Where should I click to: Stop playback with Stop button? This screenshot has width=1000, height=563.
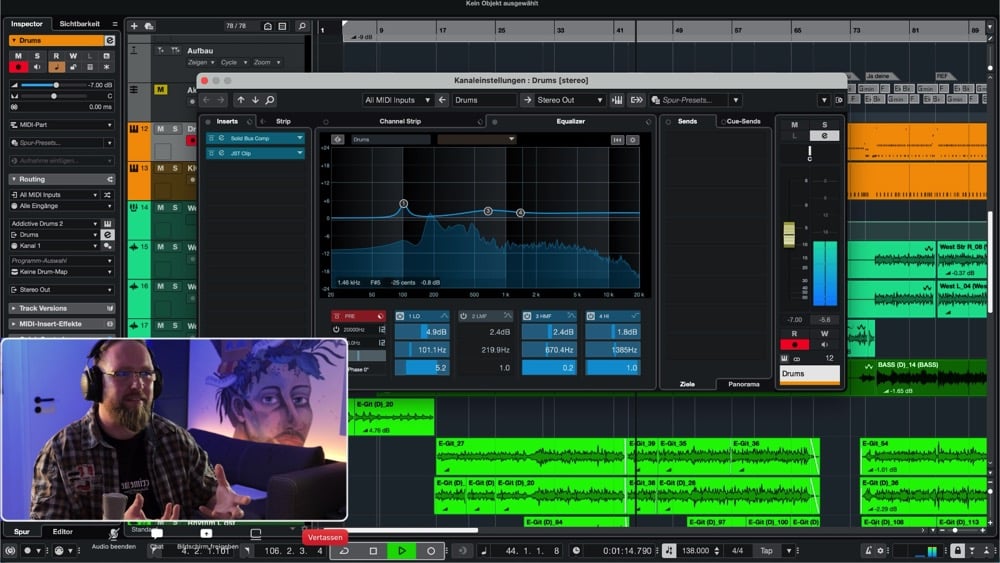click(x=373, y=551)
